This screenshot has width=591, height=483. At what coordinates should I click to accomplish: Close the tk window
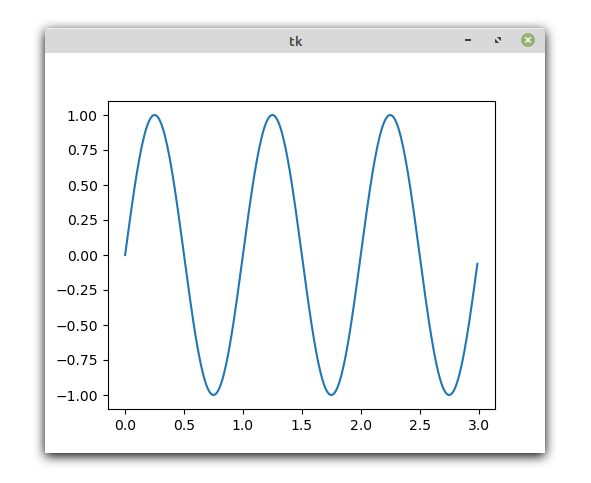[x=528, y=40]
